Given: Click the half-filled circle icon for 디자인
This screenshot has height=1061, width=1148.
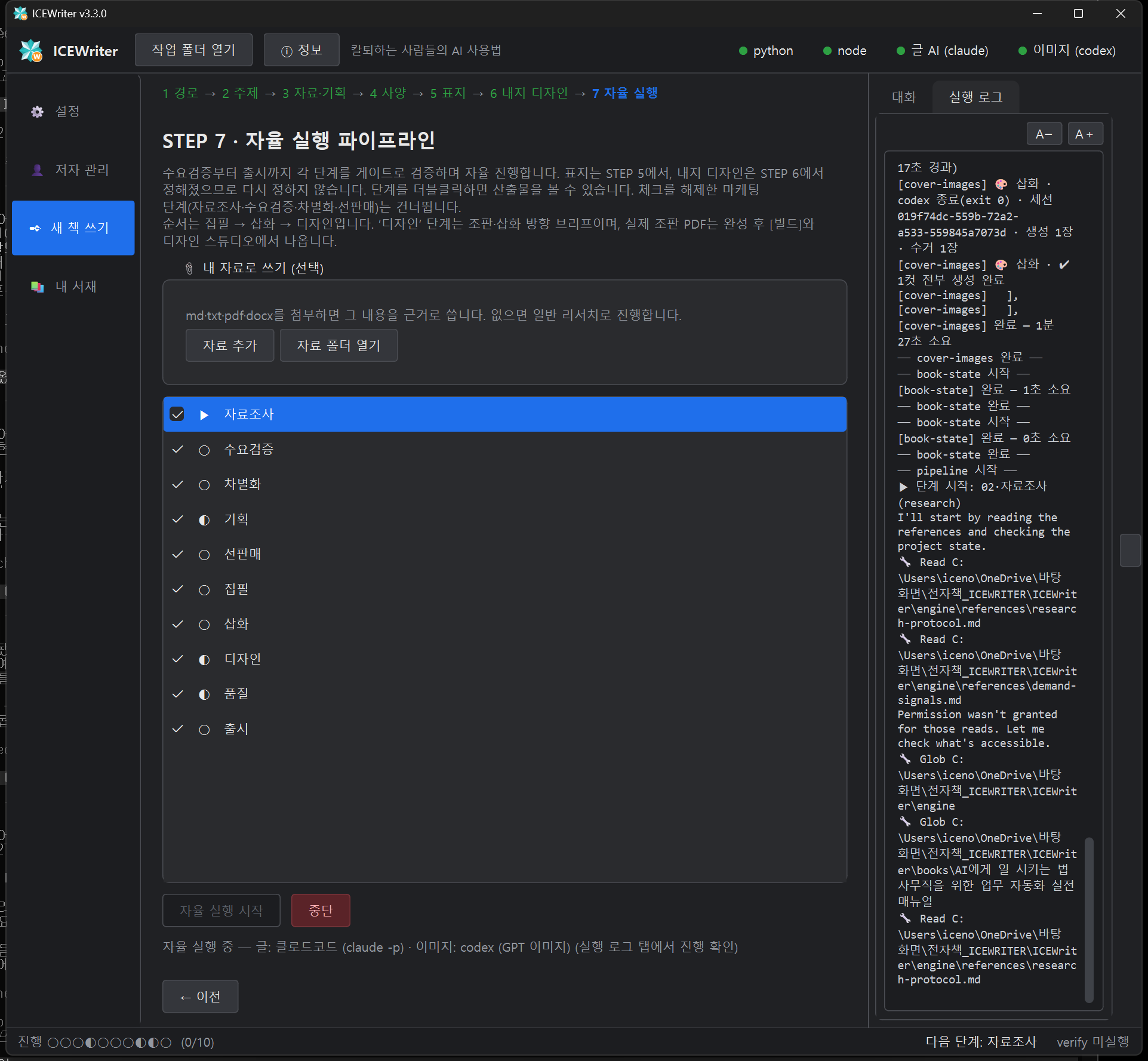Looking at the screenshot, I should pyautogui.click(x=204, y=660).
